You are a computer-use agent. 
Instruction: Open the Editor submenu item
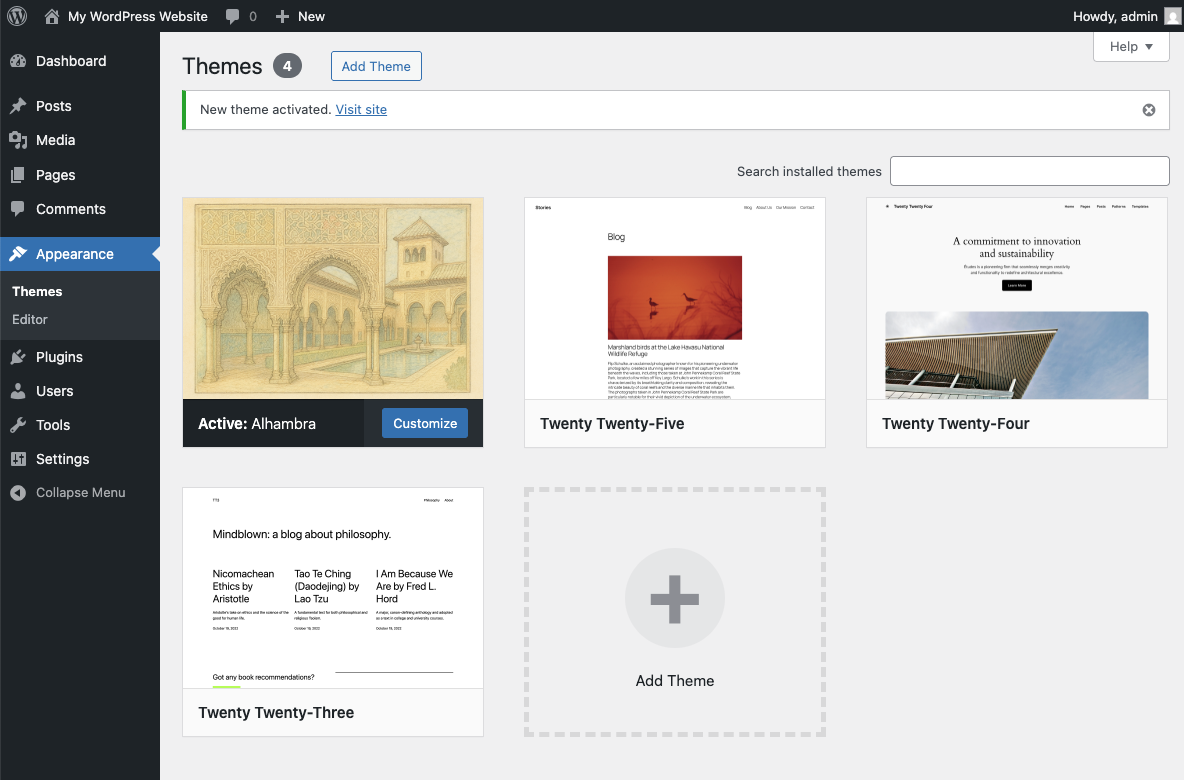click(x=30, y=320)
